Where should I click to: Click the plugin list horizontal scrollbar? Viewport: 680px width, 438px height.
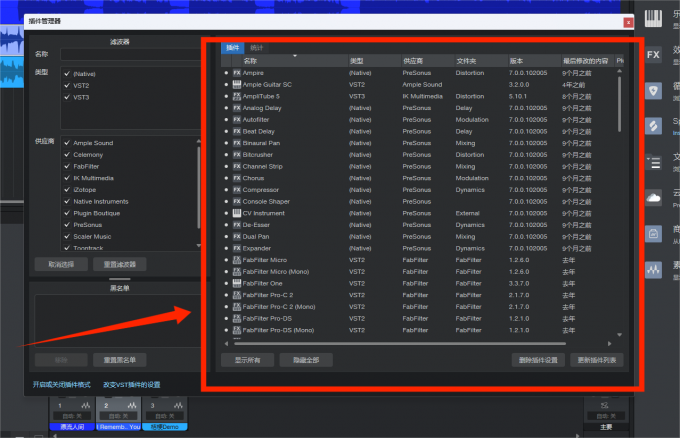(x=400, y=343)
